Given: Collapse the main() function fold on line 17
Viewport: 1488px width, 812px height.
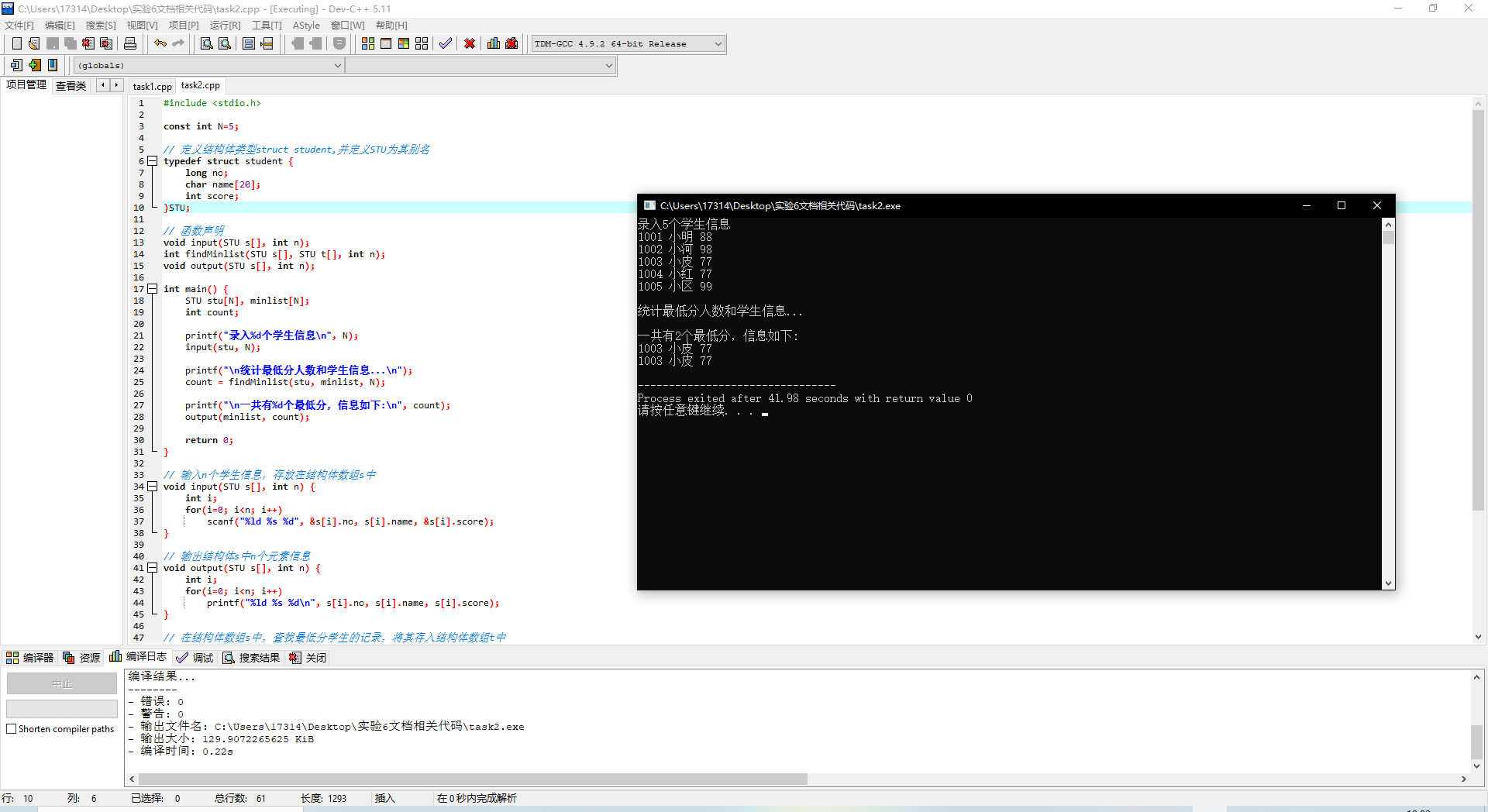Looking at the screenshot, I should [x=153, y=289].
